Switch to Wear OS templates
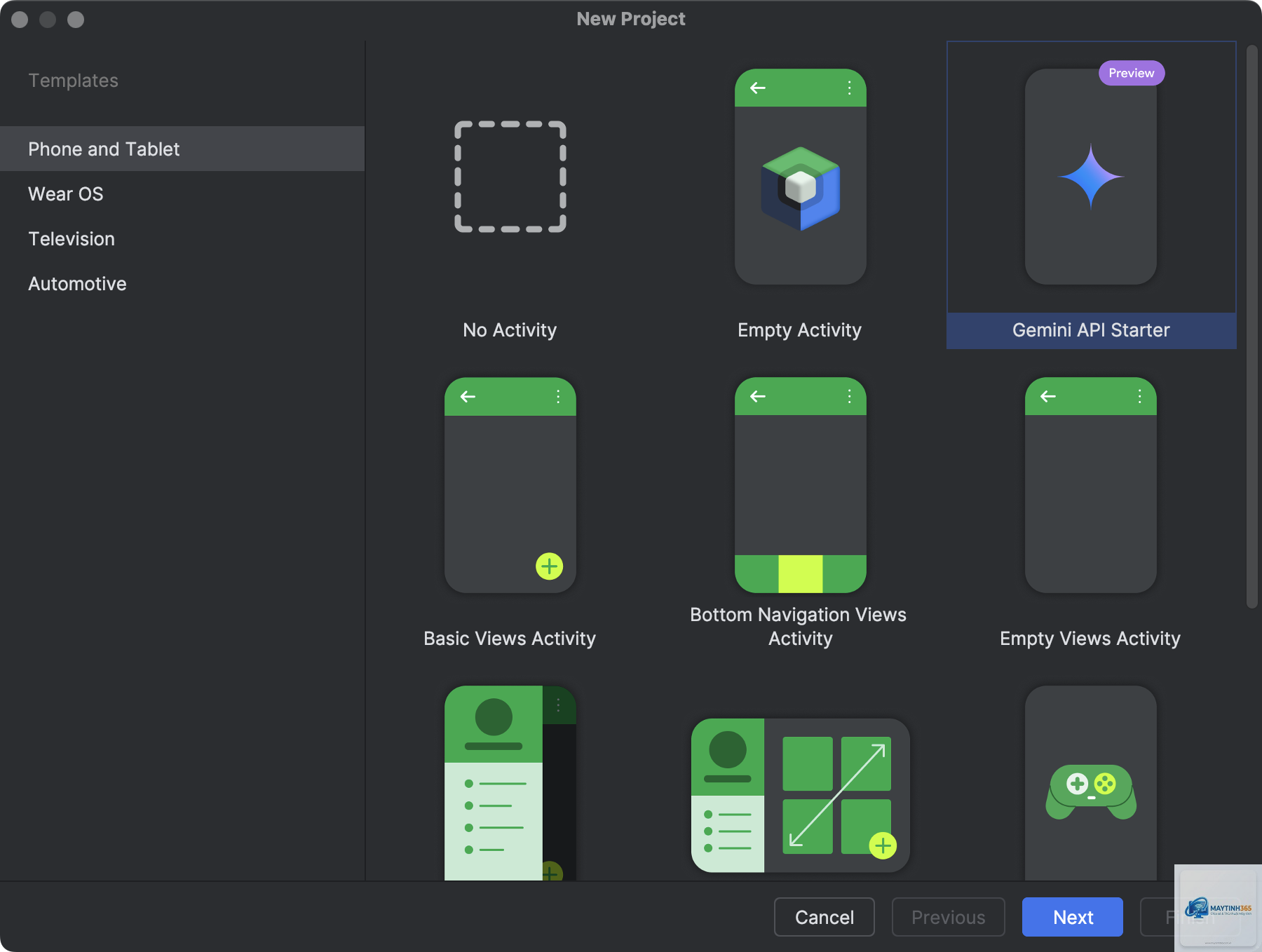 pyautogui.click(x=182, y=193)
